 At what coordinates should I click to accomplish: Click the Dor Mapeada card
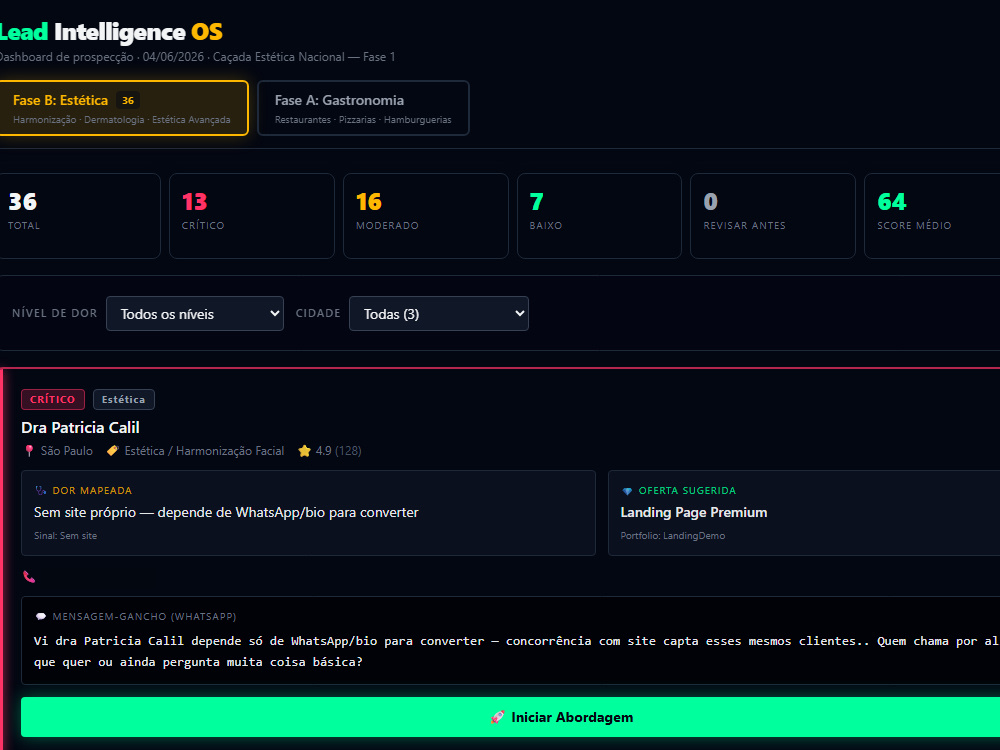pyautogui.click(x=308, y=513)
